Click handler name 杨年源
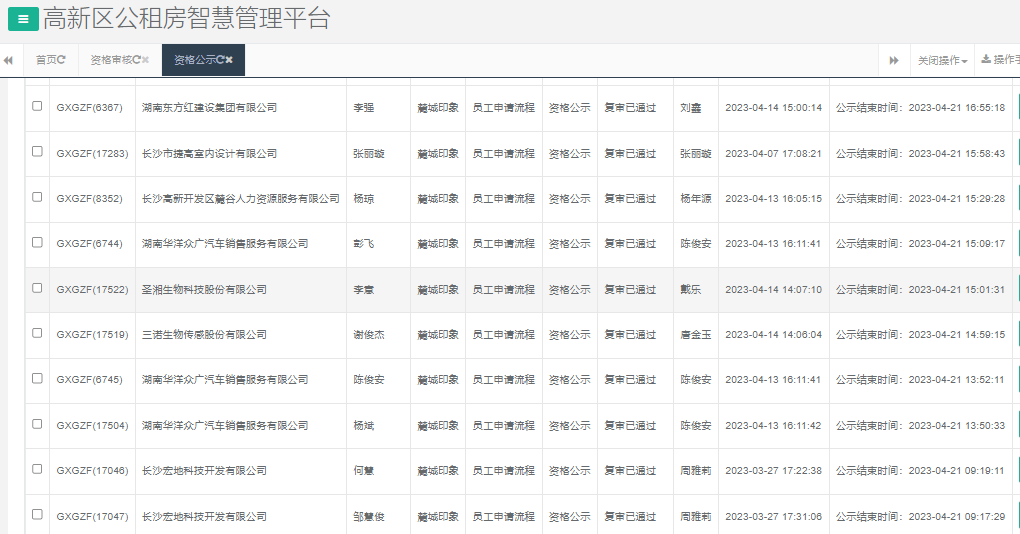The height and width of the screenshot is (534, 1020). (x=696, y=199)
